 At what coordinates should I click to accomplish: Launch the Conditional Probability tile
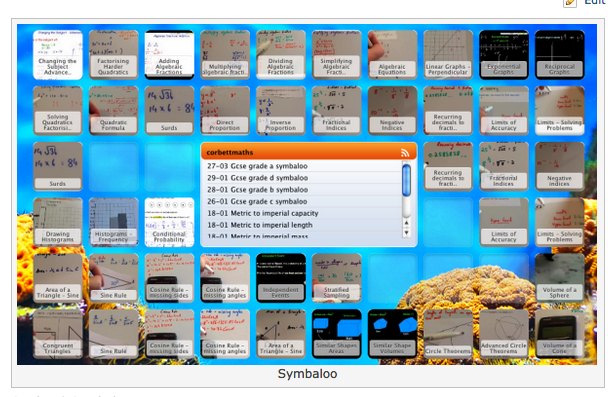point(169,222)
